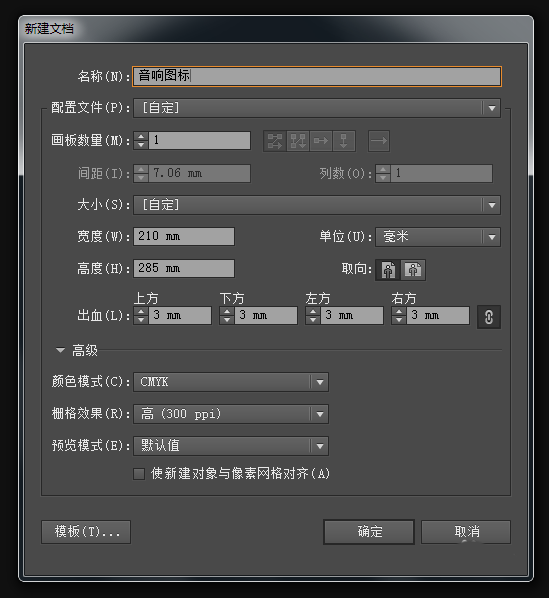Viewport: 549px width, 598px height.
Task: Click the 出血(L) bleed label
Action: coord(103,316)
